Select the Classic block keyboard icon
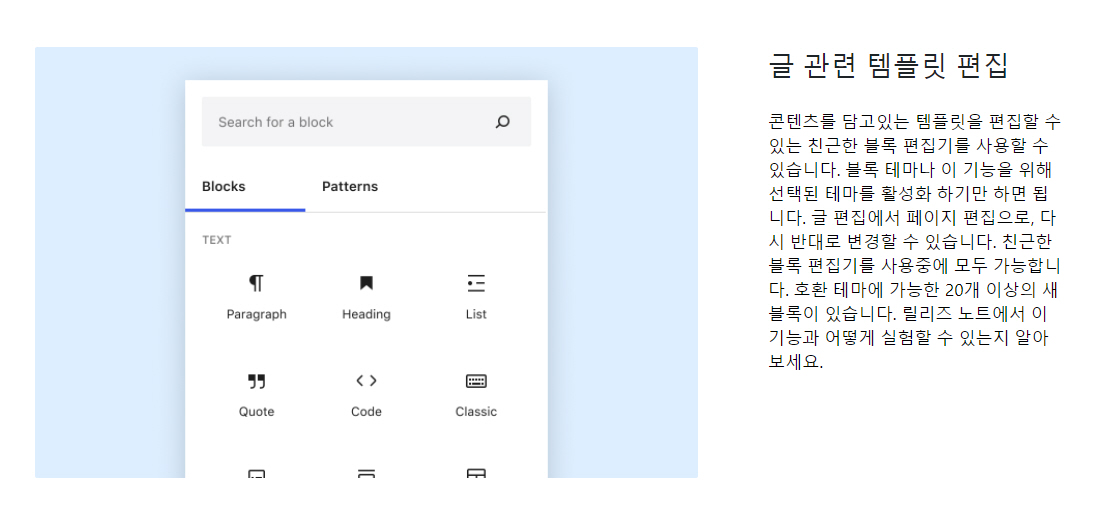Viewport: 1100px width, 516px height. pyautogui.click(x=476, y=381)
